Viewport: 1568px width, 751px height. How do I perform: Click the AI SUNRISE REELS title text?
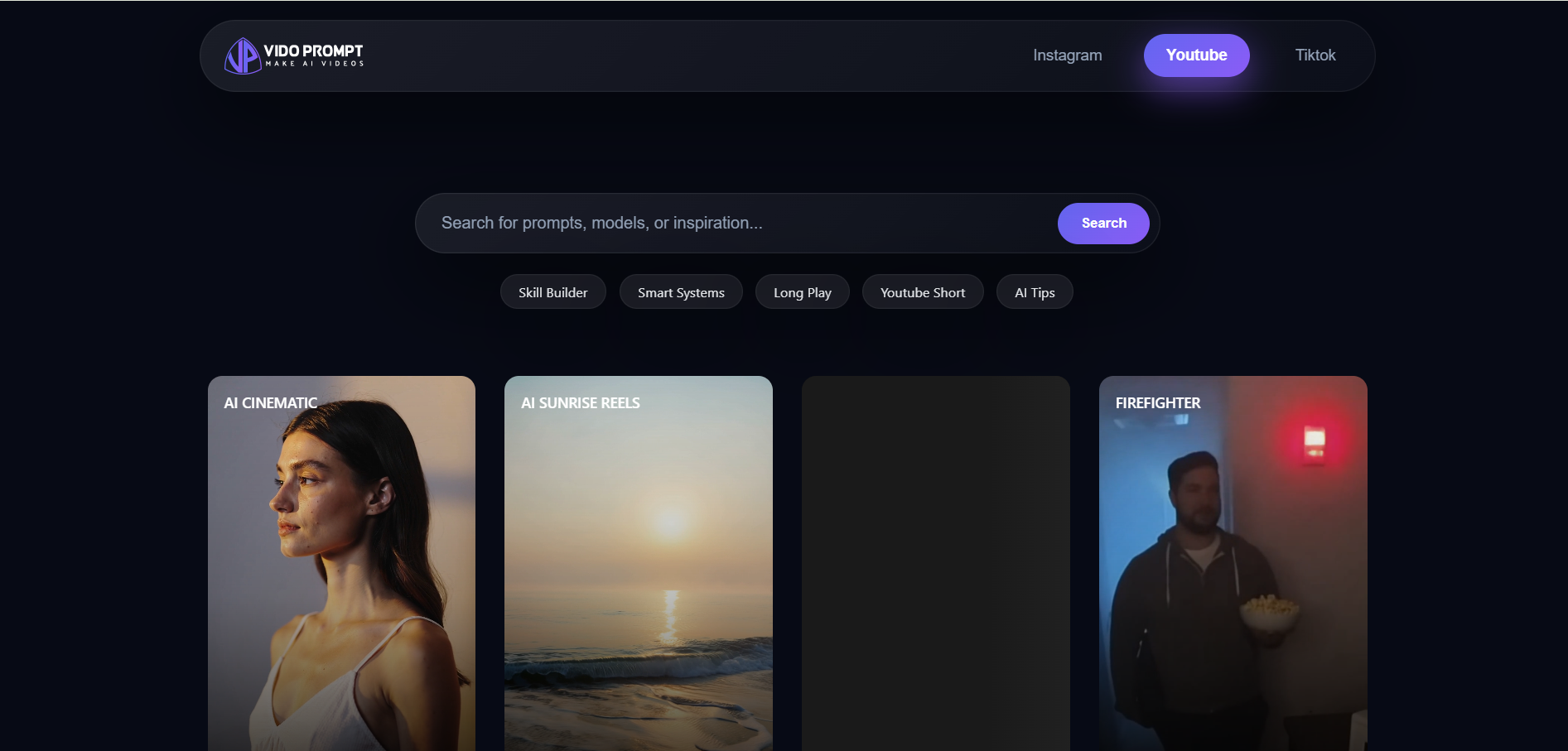(x=580, y=403)
